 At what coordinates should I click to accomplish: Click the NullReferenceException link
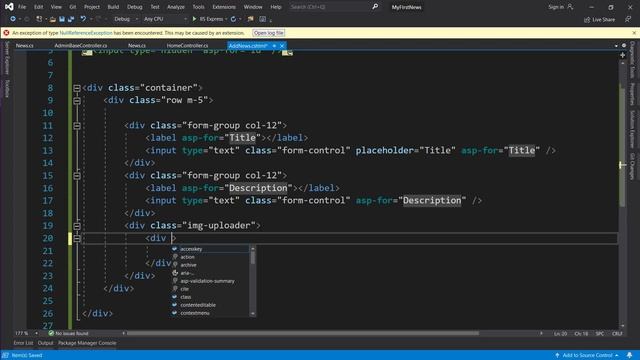pyautogui.click(x=86, y=33)
